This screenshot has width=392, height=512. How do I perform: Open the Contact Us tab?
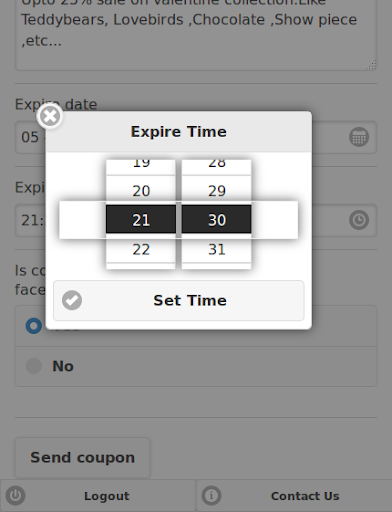pos(294,496)
